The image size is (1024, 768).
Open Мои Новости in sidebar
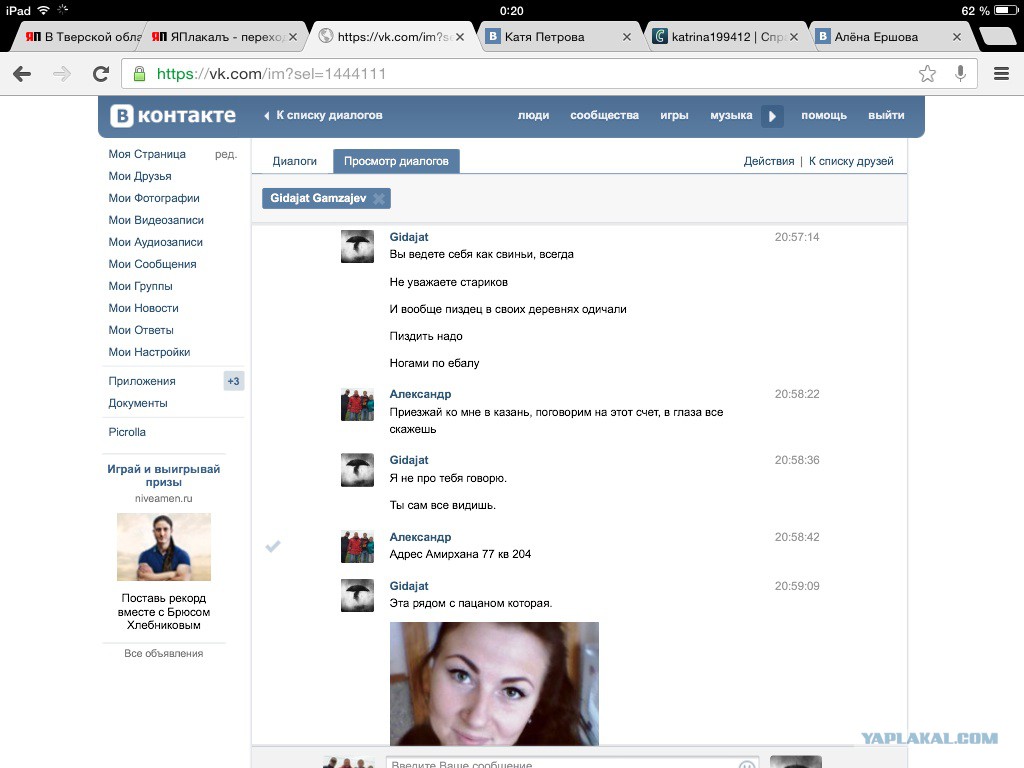(143, 308)
